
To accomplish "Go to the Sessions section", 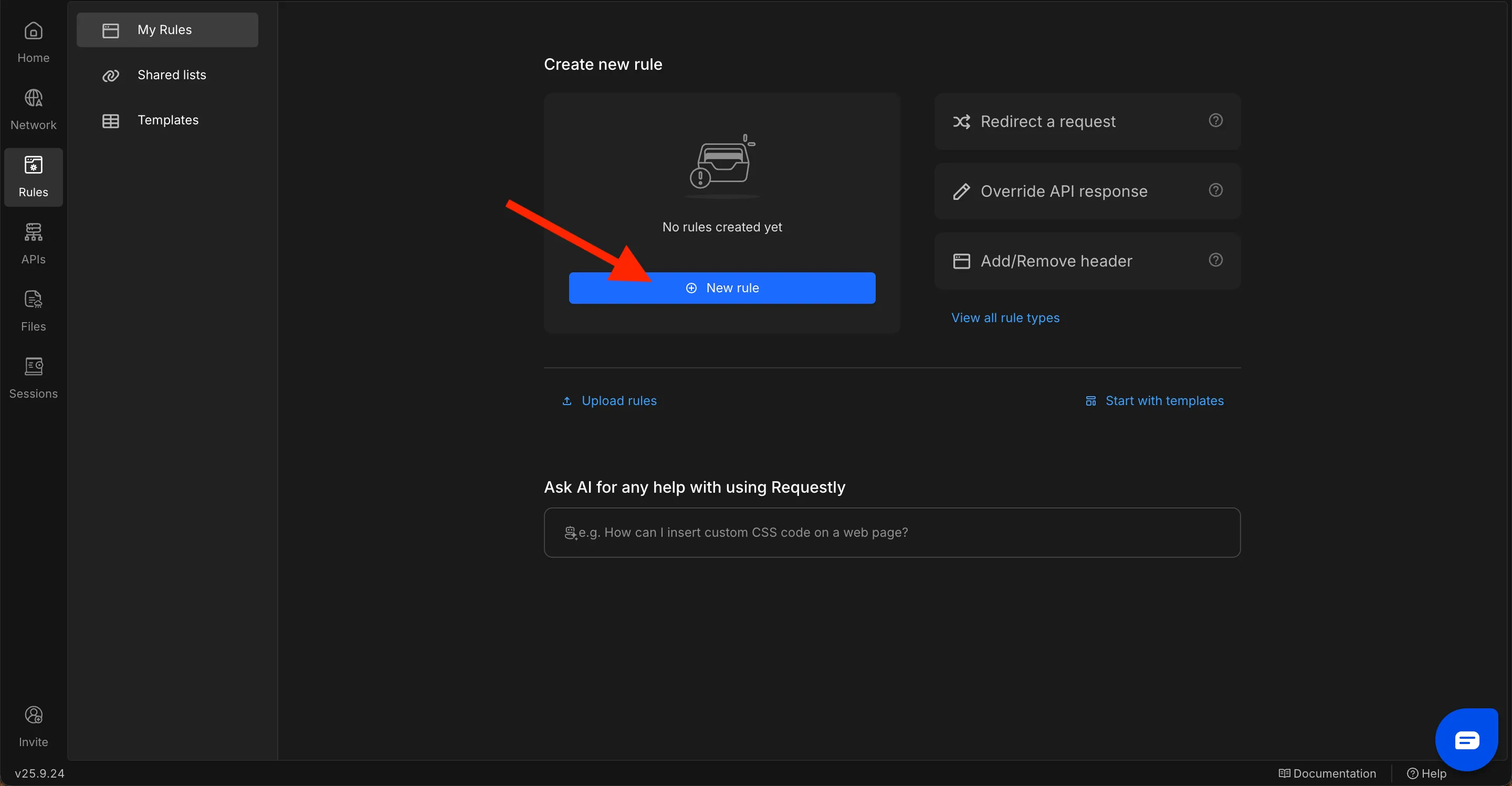I will [x=34, y=377].
